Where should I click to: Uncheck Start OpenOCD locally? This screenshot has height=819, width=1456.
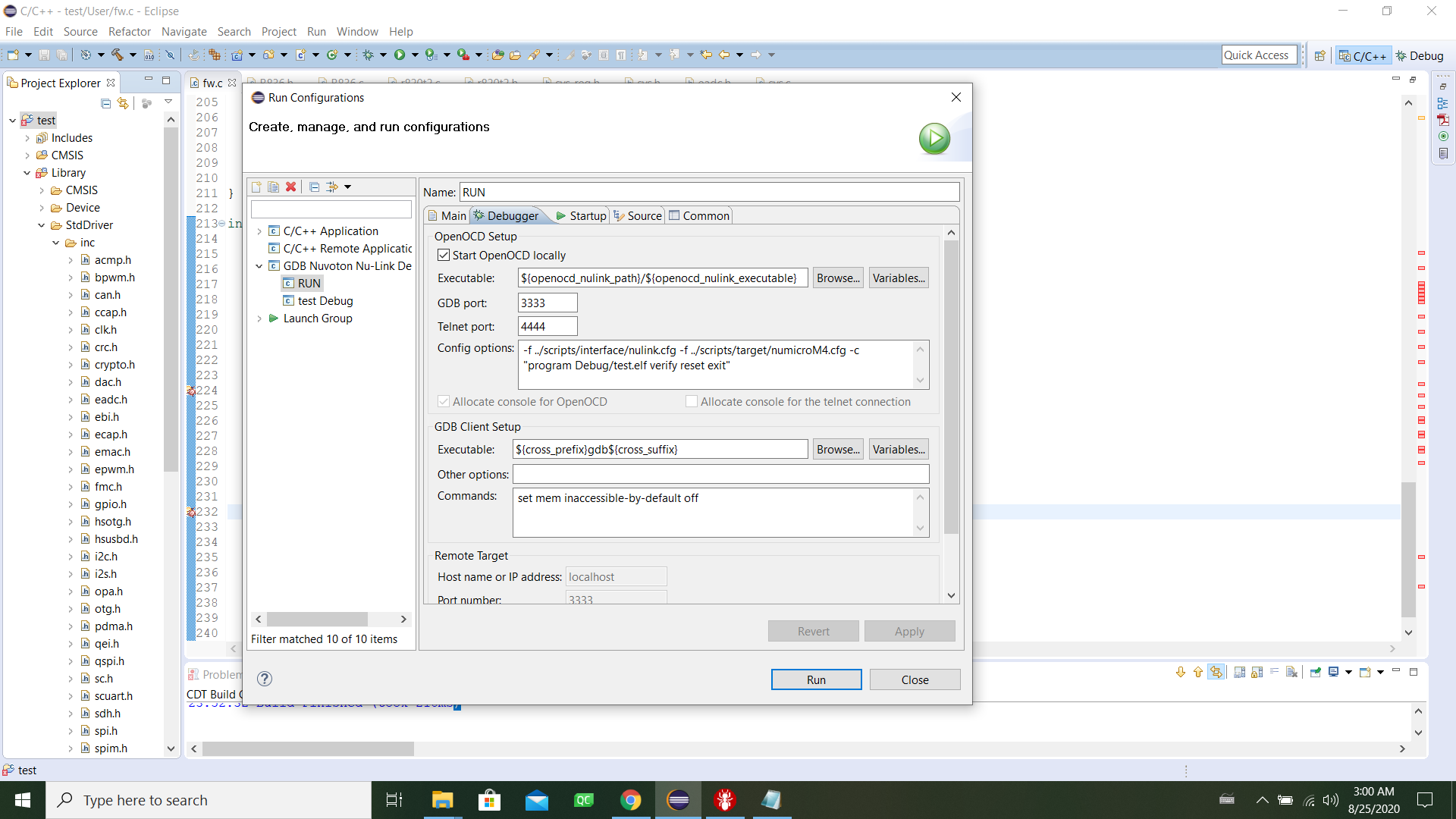[444, 255]
